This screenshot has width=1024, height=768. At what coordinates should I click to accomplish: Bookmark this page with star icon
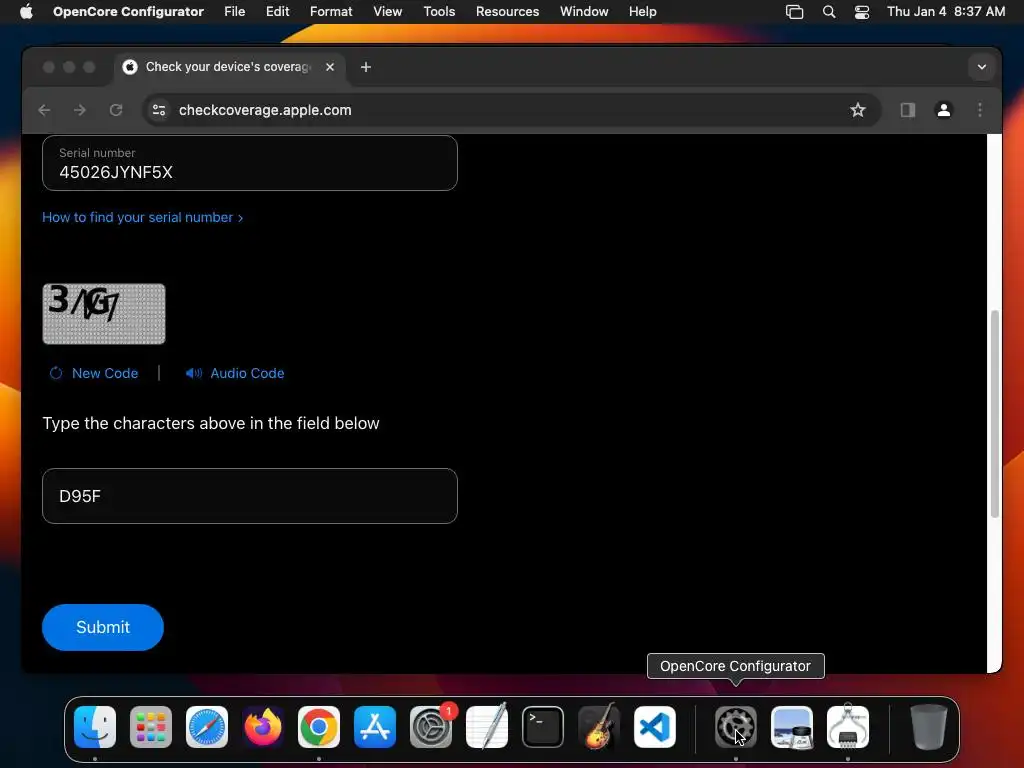click(x=857, y=110)
